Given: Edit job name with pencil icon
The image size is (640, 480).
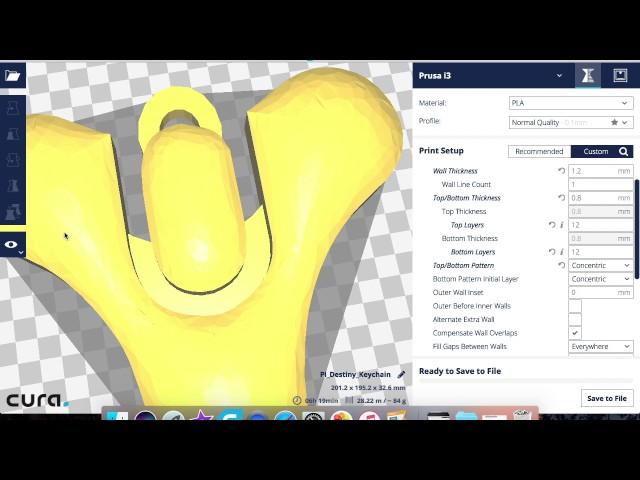Looking at the screenshot, I should (x=401, y=374).
